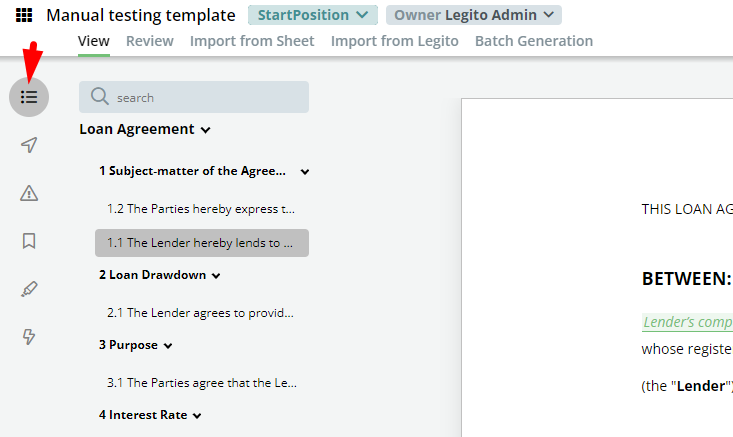Open the apps grid menu icon

click(x=24, y=15)
